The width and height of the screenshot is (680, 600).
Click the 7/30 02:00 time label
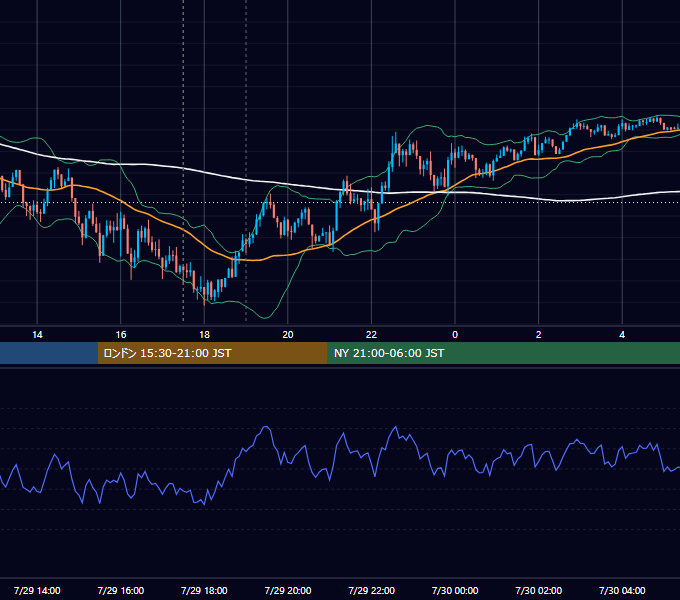539,590
